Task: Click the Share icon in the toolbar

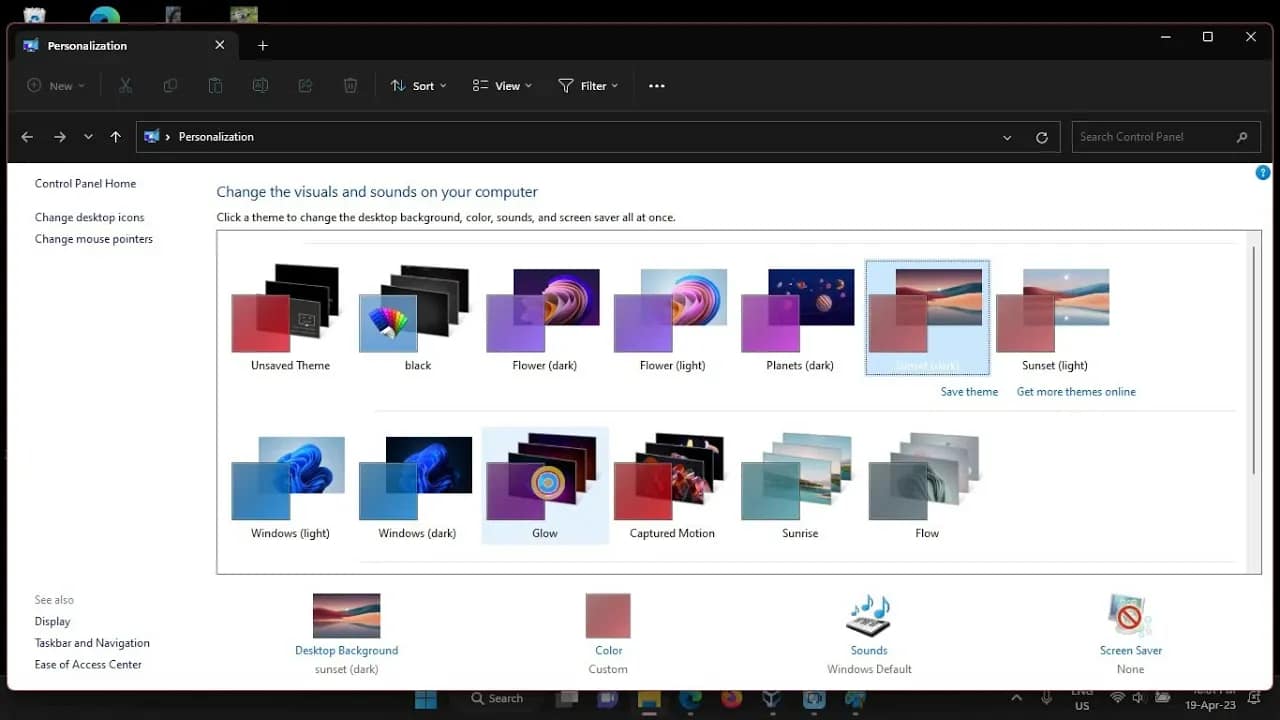Action: [305, 85]
